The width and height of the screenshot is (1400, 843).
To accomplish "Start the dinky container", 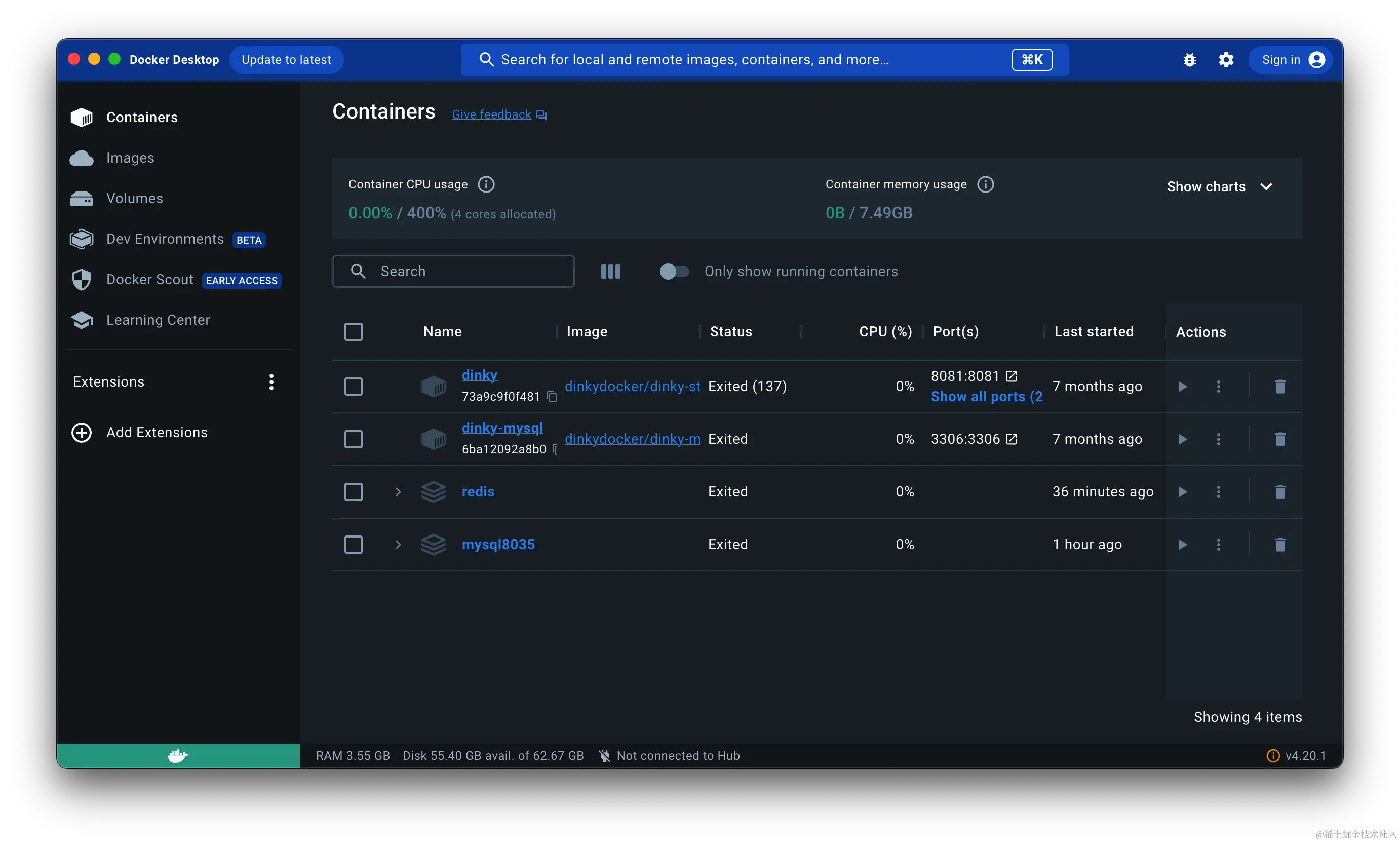I will [1183, 387].
